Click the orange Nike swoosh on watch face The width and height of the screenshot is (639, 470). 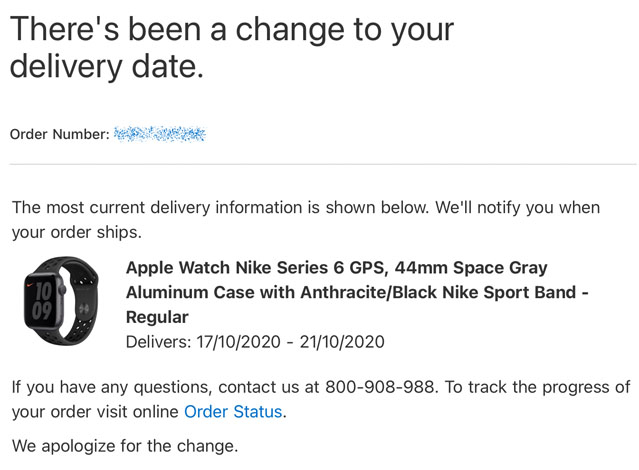31,284
